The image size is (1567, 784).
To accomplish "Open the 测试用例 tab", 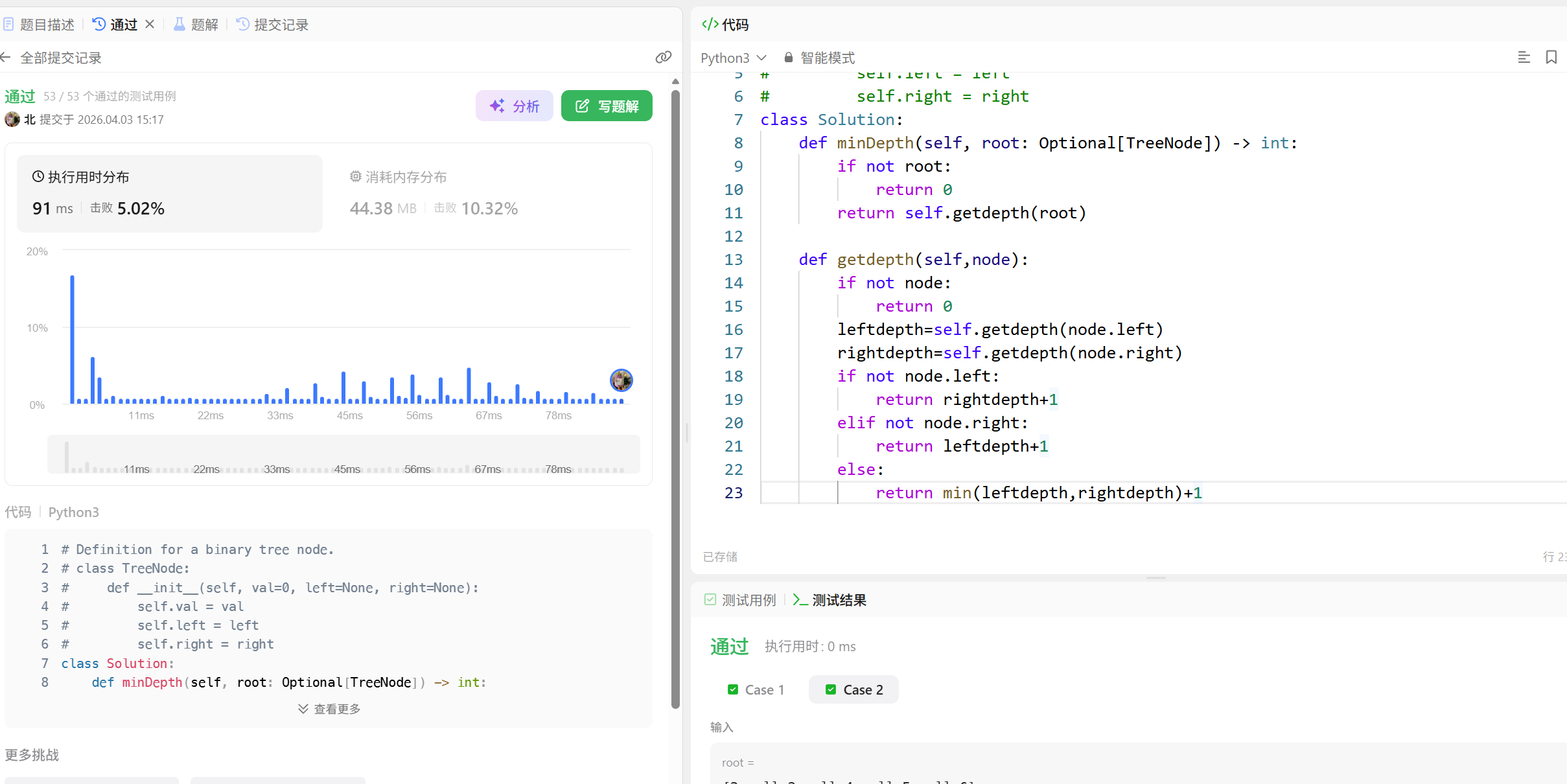I will [x=740, y=600].
